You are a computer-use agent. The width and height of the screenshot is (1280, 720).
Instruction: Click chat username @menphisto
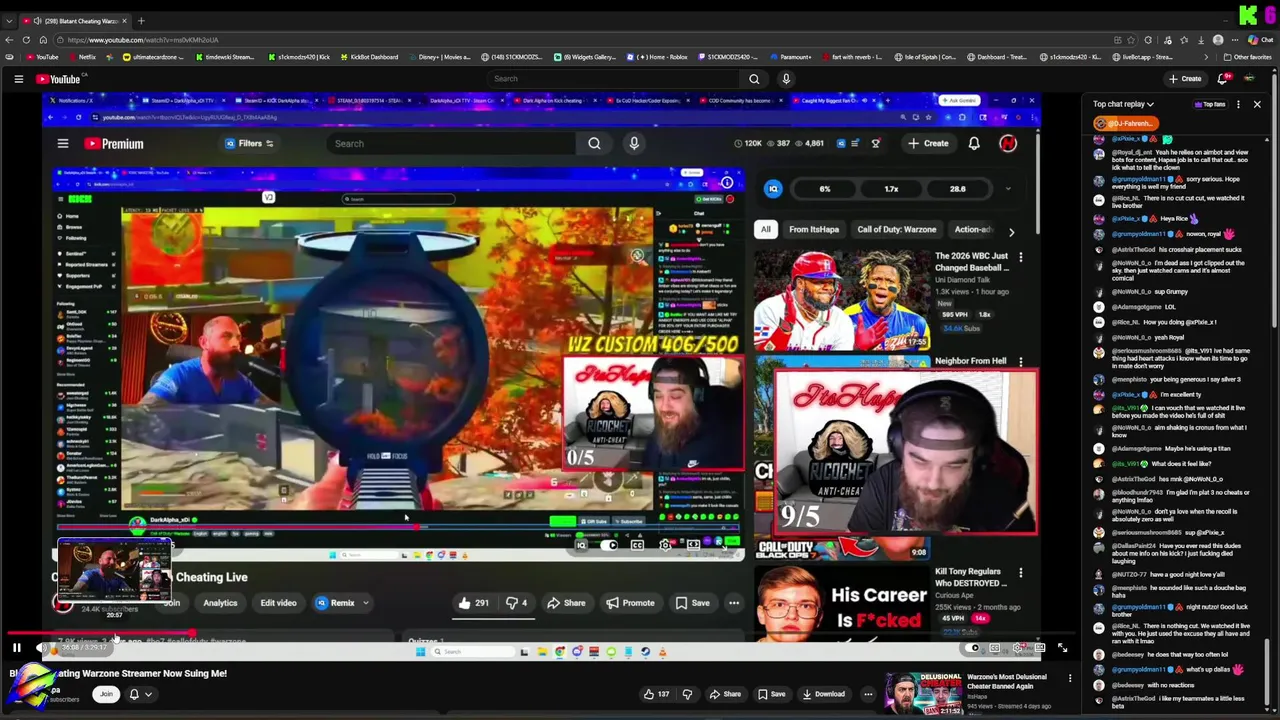[1129, 379]
